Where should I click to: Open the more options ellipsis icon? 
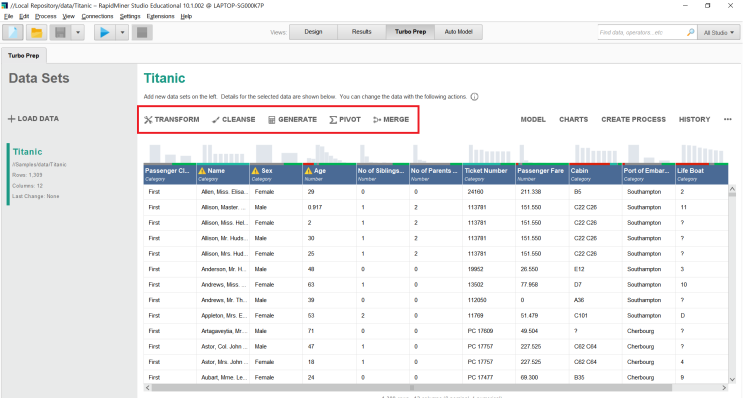728,119
